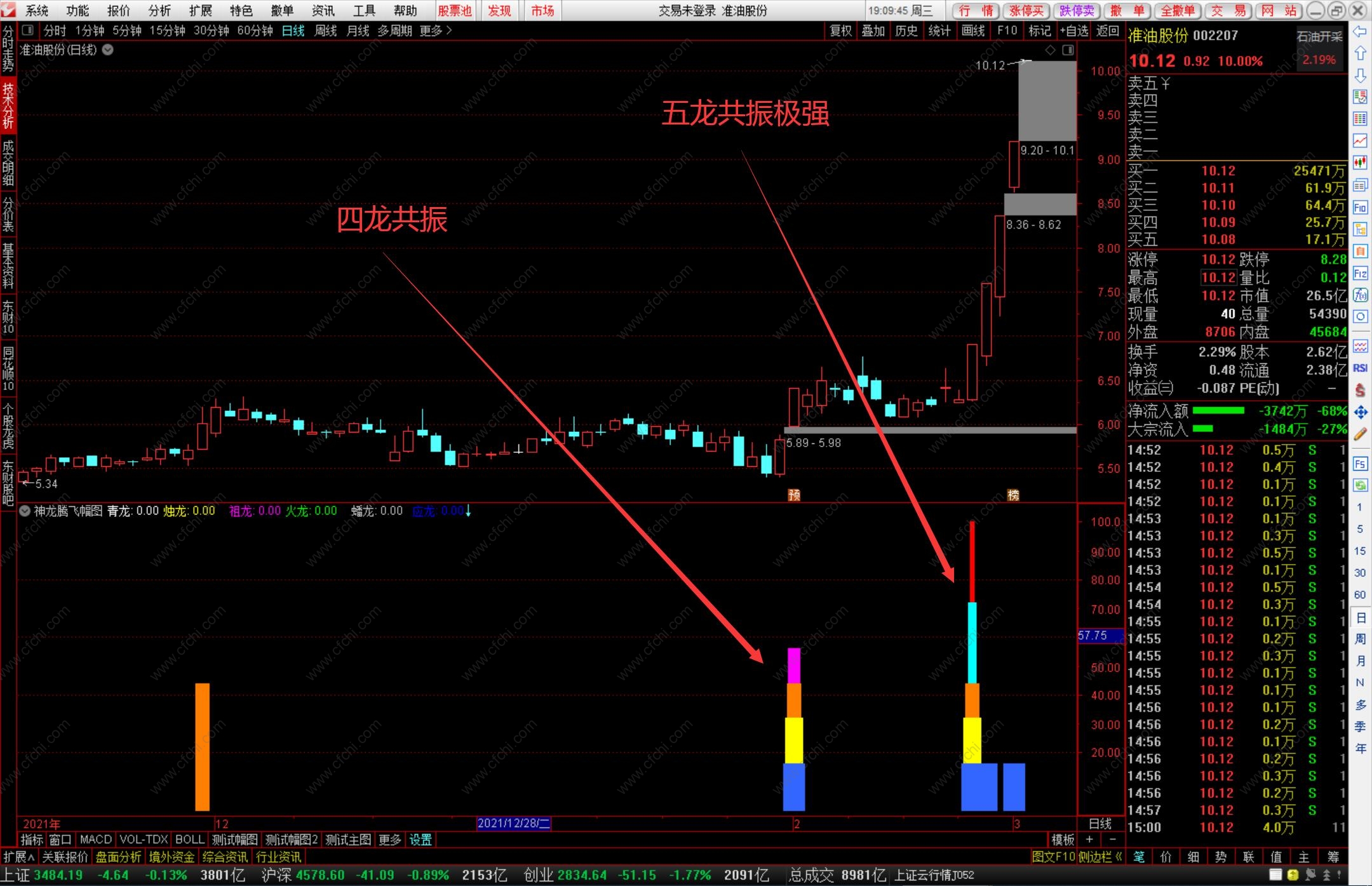The height and width of the screenshot is (886, 1372).
Task: Toggle the small panel icon at chart top-right
Action: (x=1068, y=50)
